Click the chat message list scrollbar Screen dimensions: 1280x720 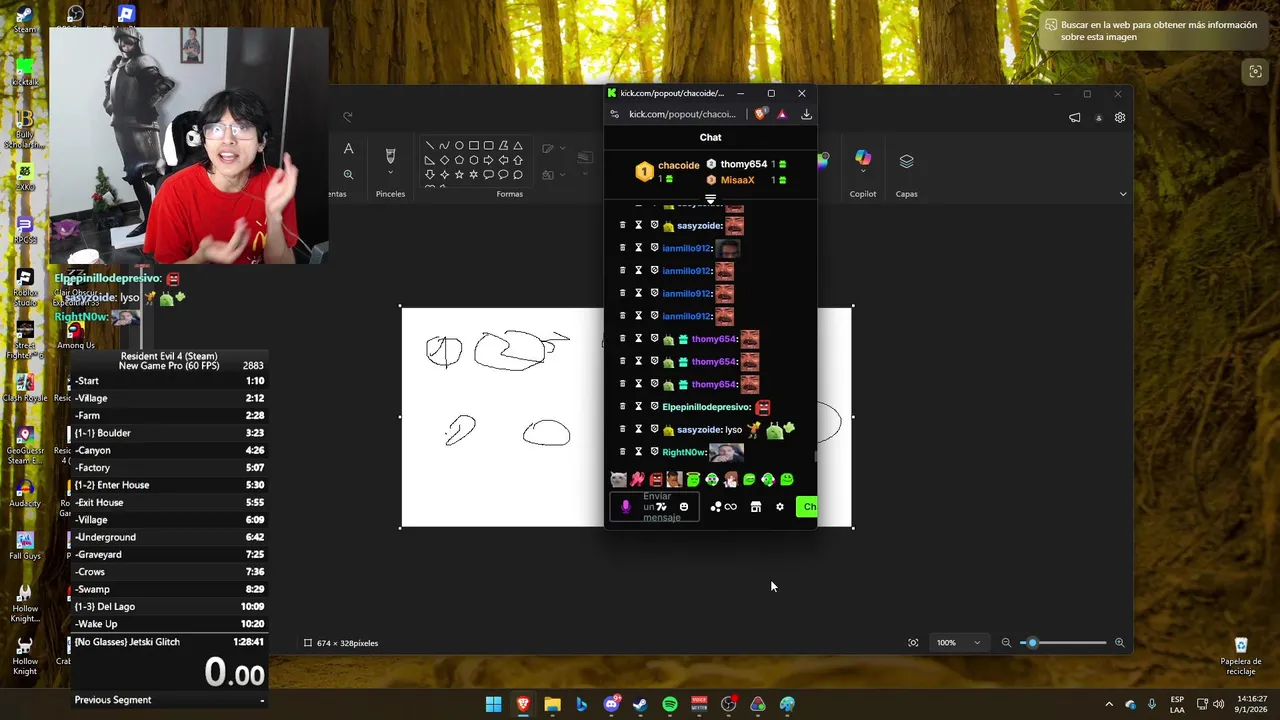[815, 456]
